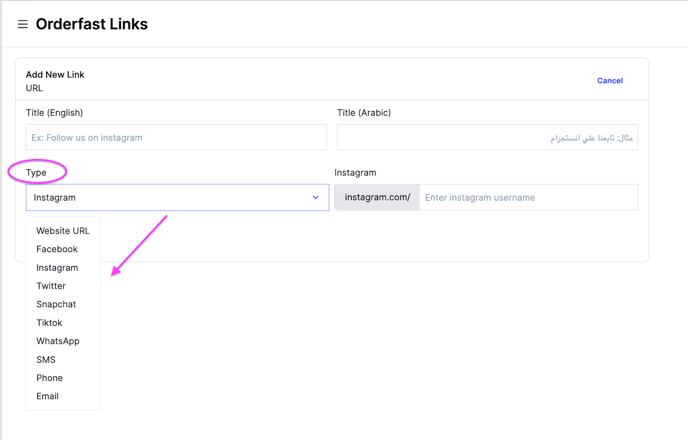Viewport: 688px width, 440px height.
Task: Pick Instagram in the dropdown list
Action: tap(57, 268)
